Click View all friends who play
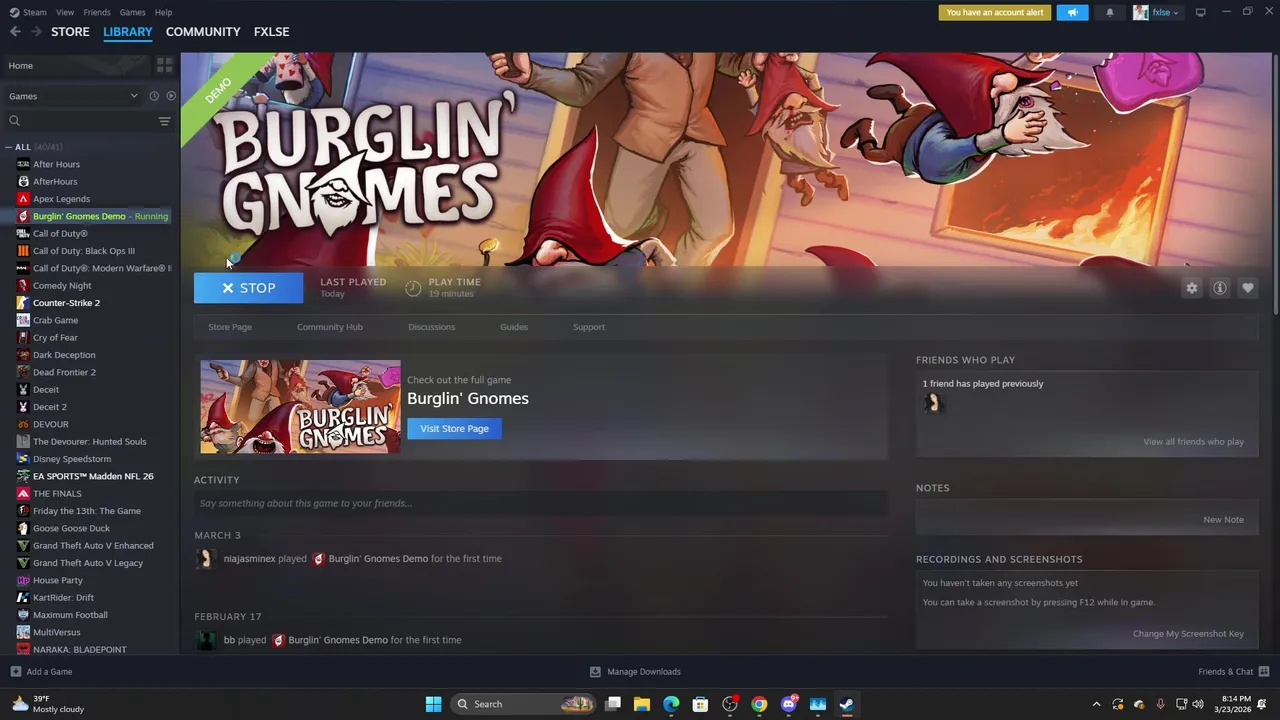This screenshot has width=1280, height=720. point(1193,442)
